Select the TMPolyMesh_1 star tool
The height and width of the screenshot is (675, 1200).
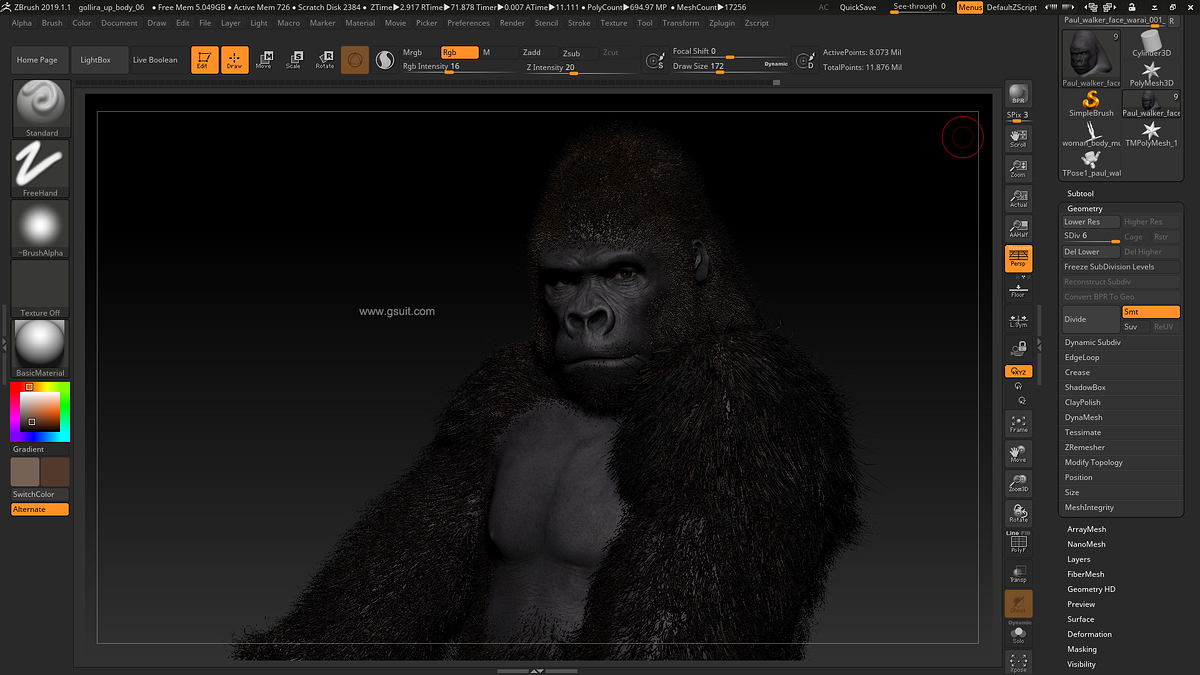coord(1151,133)
